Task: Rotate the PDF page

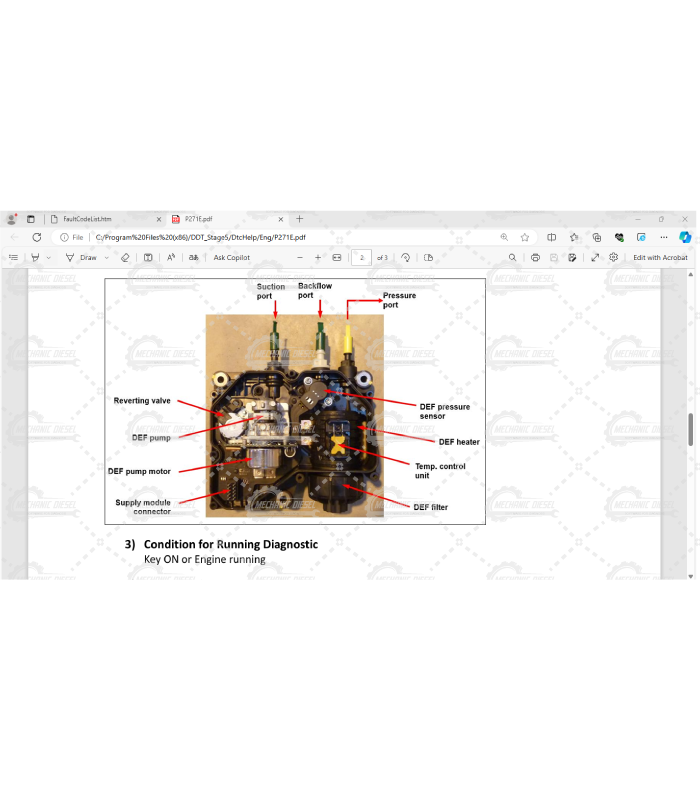Action: (x=406, y=257)
